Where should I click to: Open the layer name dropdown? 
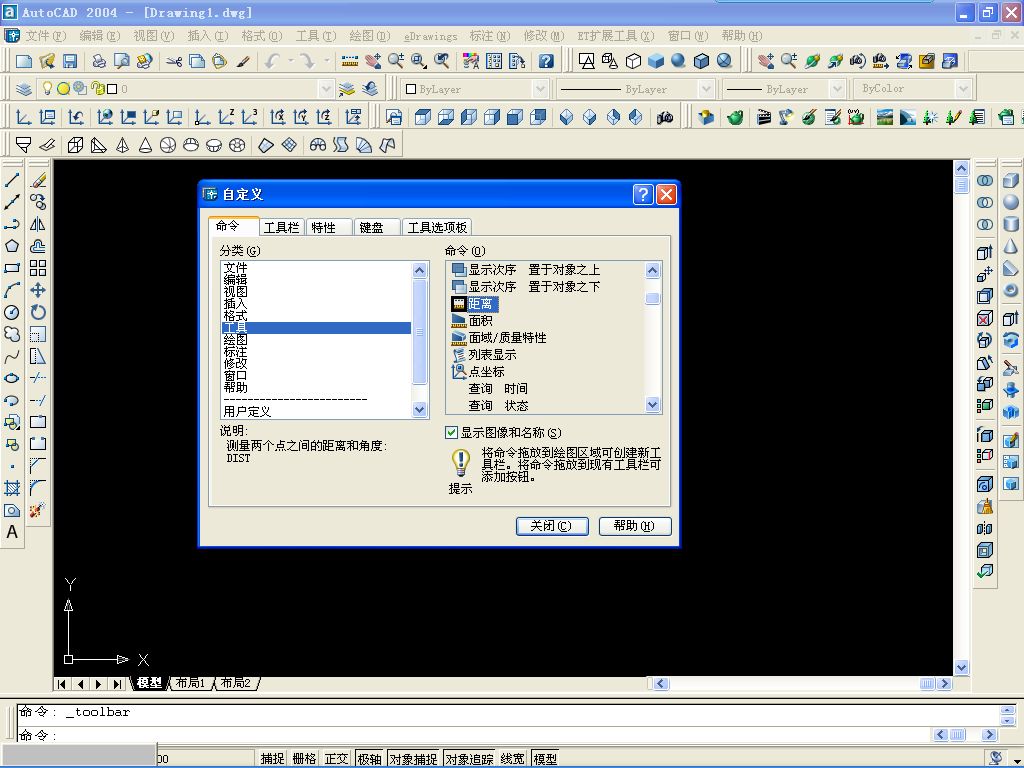point(326,89)
